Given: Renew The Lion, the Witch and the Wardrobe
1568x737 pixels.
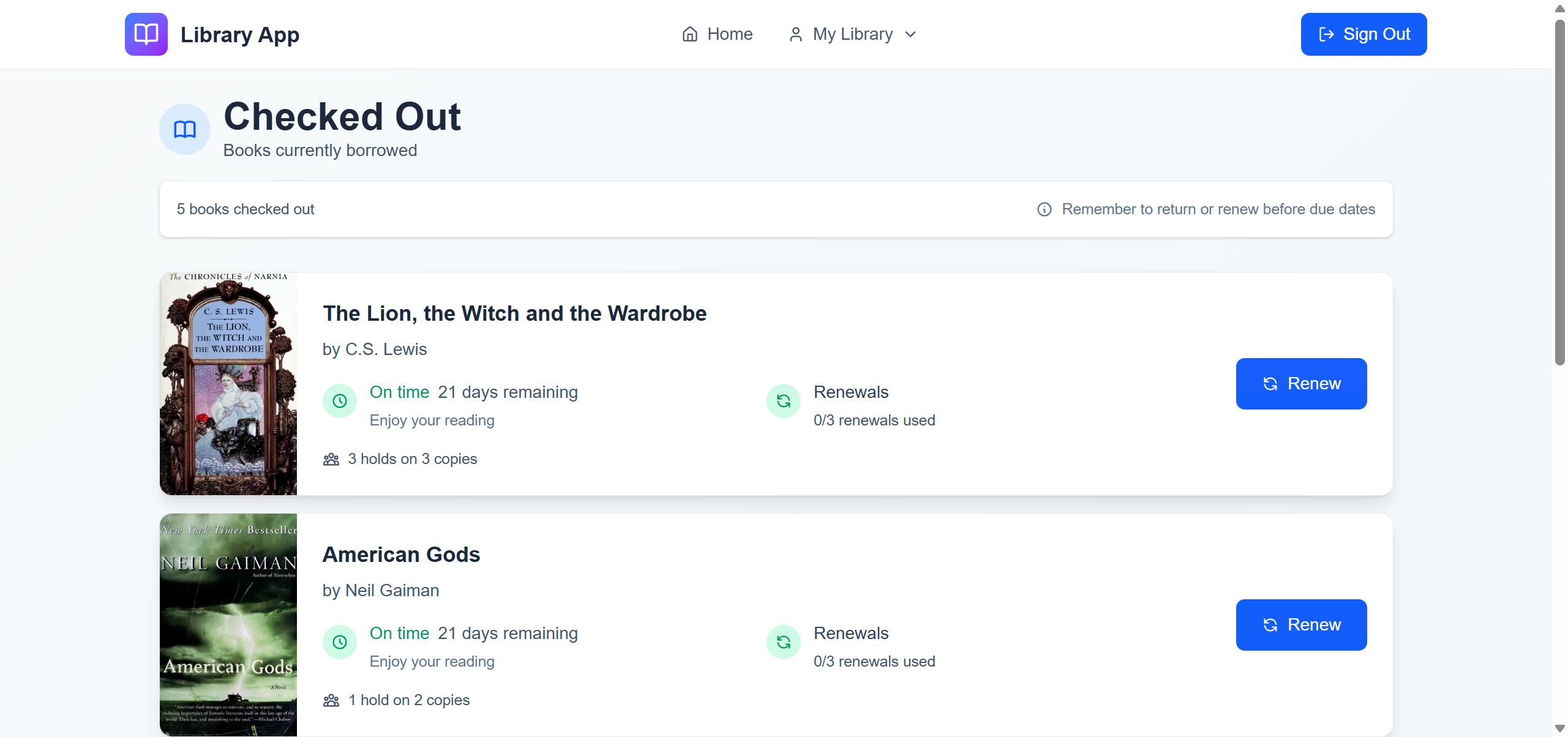Looking at the screenshot, I should click(x=1301, y=384).
